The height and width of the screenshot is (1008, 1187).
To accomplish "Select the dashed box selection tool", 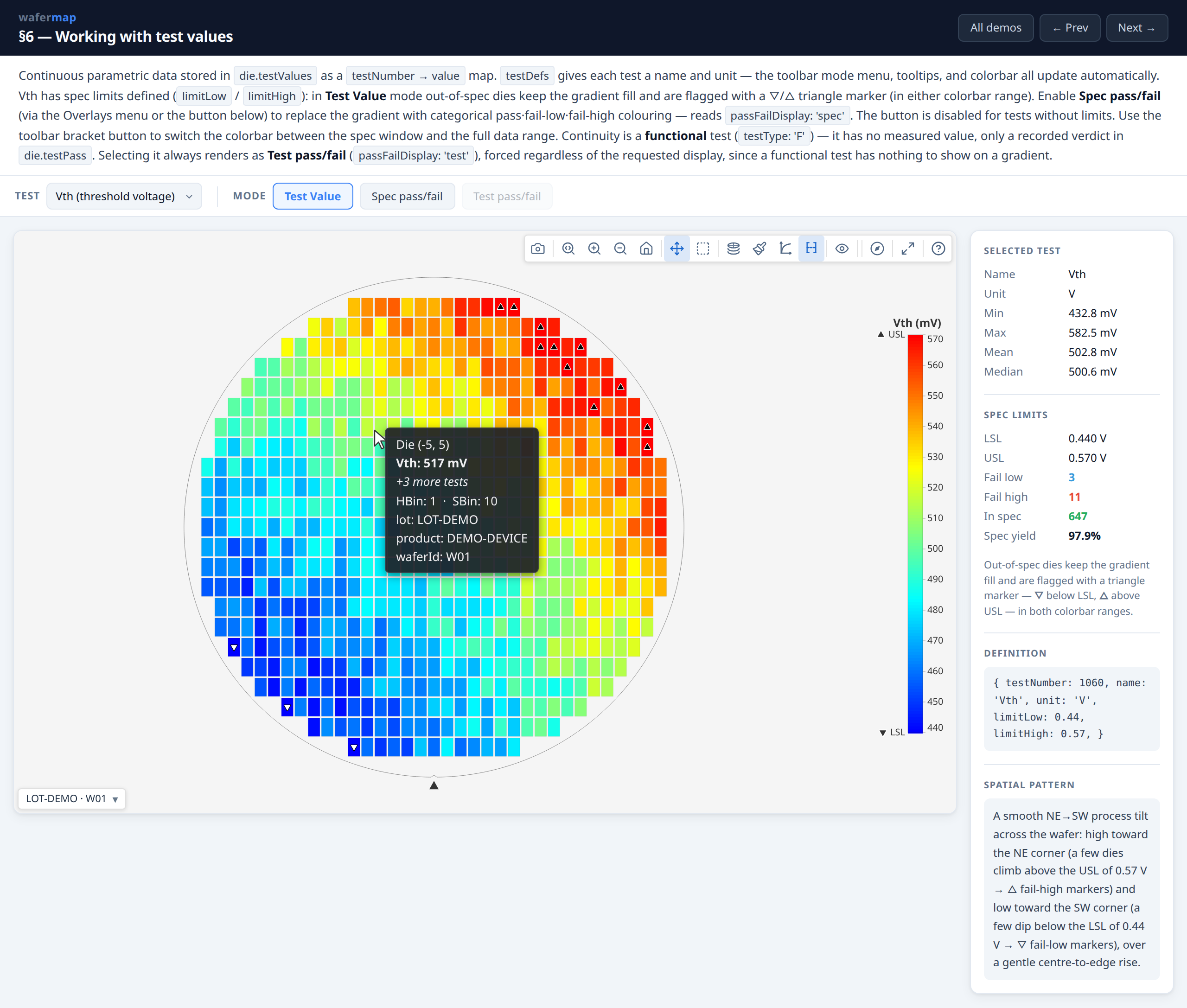I will (703, 249).
